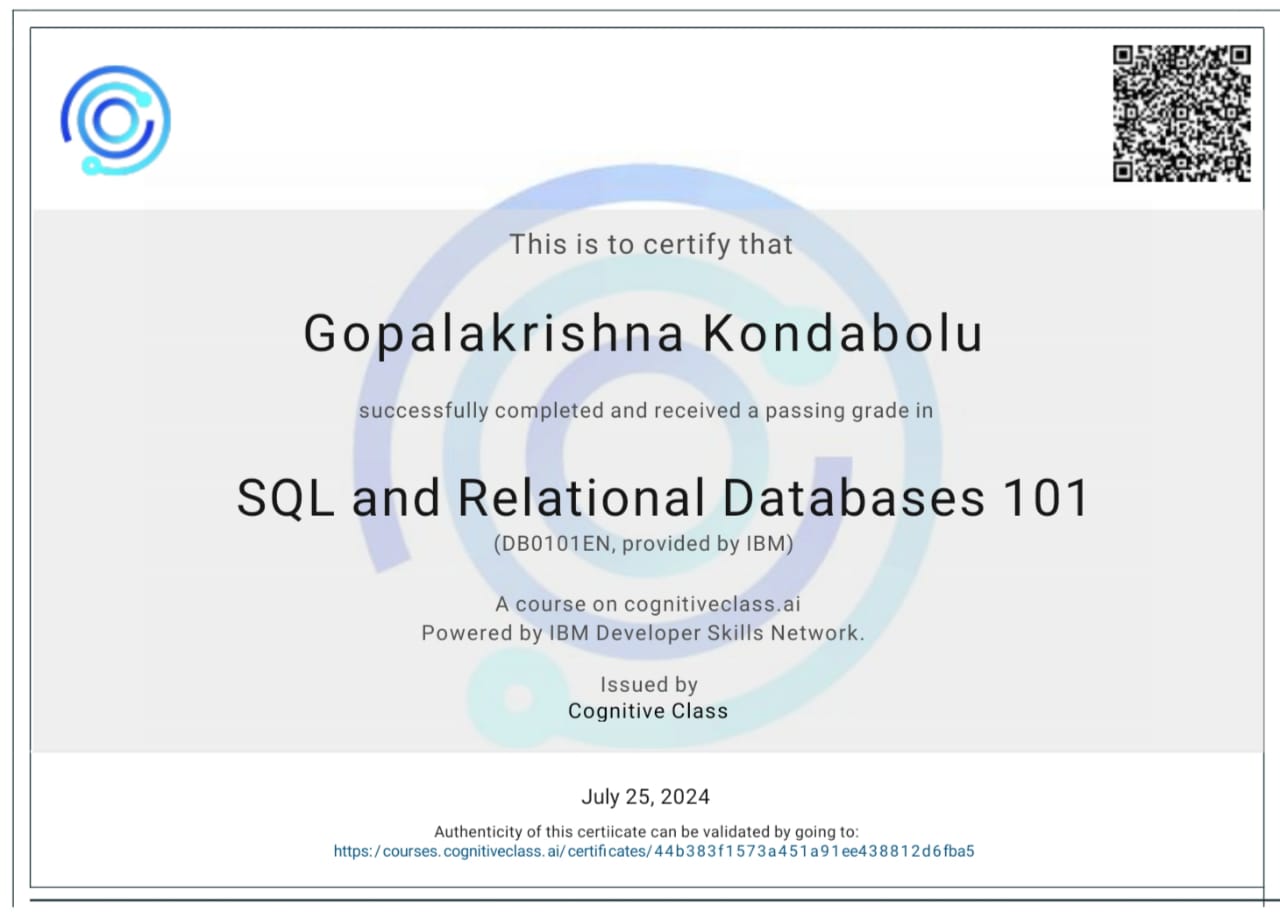Screen dimensions: 1280x918
Task: Click "Powered by IBM Developer Skills Network." line
Action: 643,633
